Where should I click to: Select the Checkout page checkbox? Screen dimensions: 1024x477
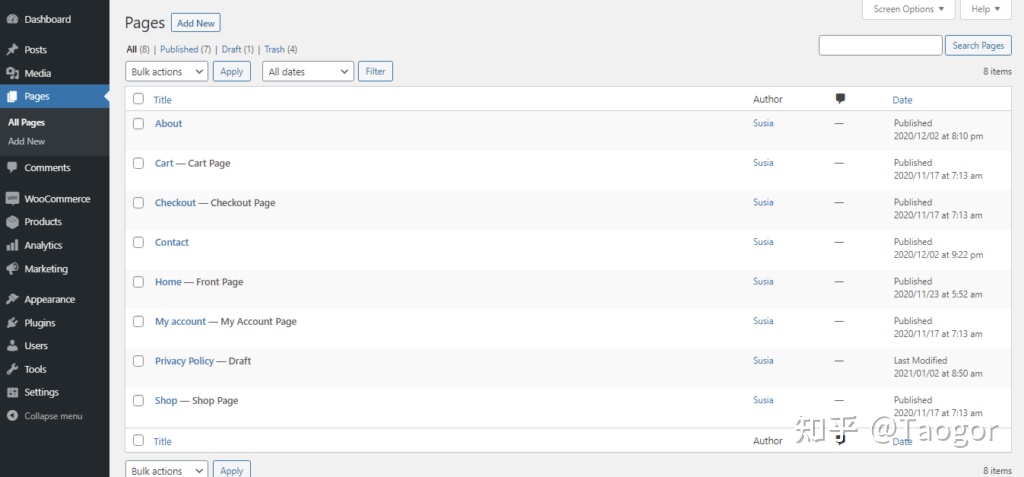coord(138,203)
